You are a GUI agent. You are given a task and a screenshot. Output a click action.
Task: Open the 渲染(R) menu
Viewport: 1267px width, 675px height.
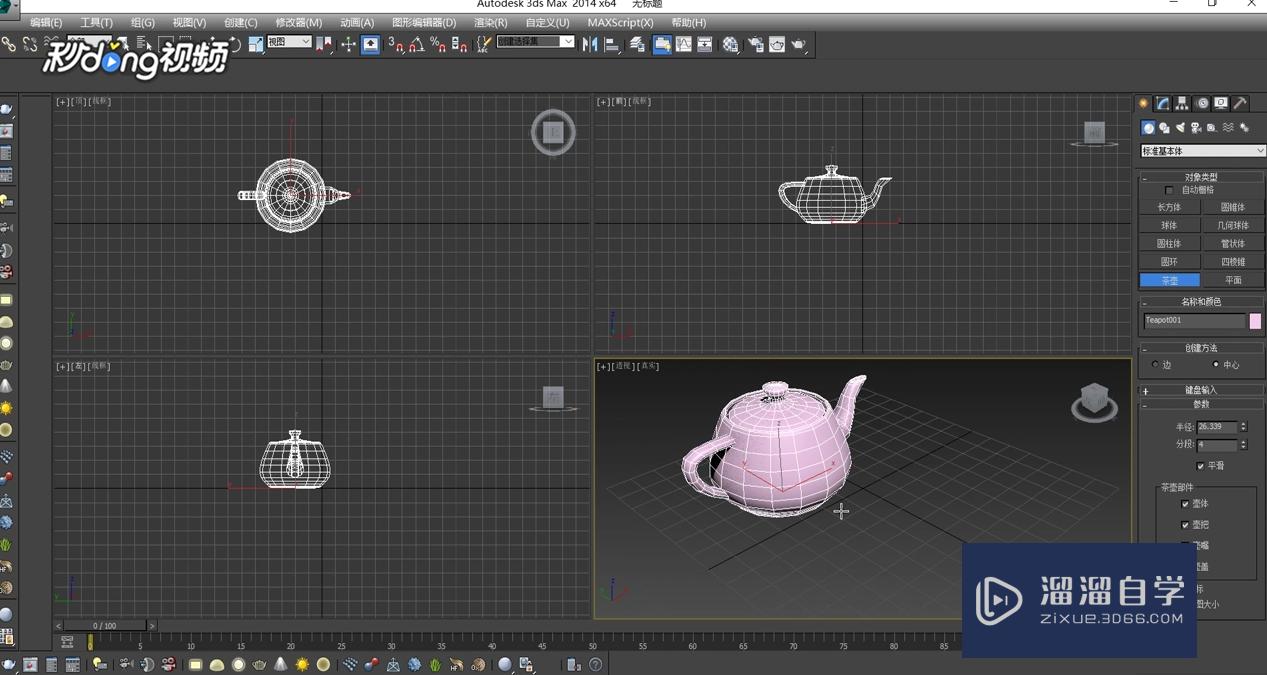(490, 22)
